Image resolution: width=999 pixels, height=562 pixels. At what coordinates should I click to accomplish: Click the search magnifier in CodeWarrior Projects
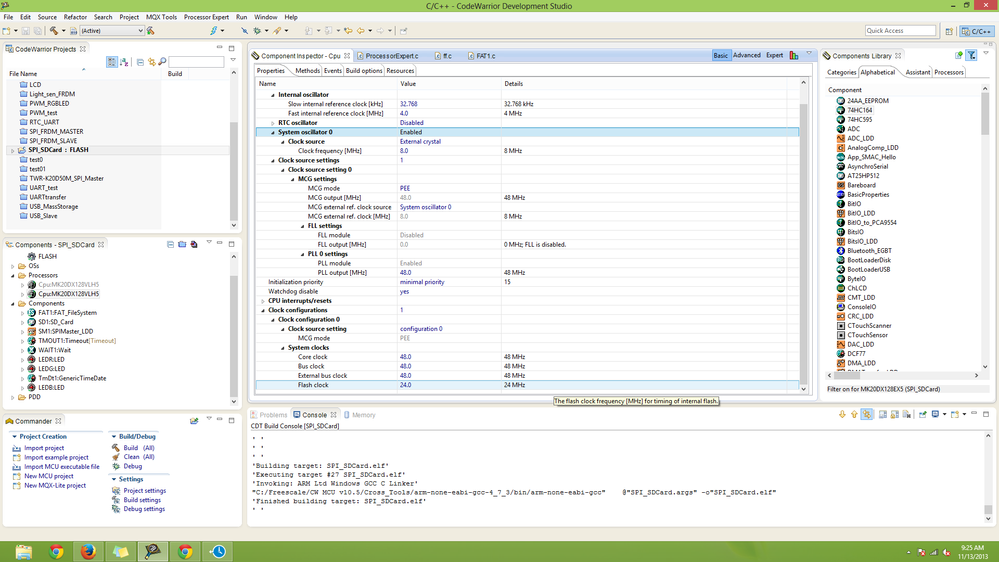(x=162, y=62)
